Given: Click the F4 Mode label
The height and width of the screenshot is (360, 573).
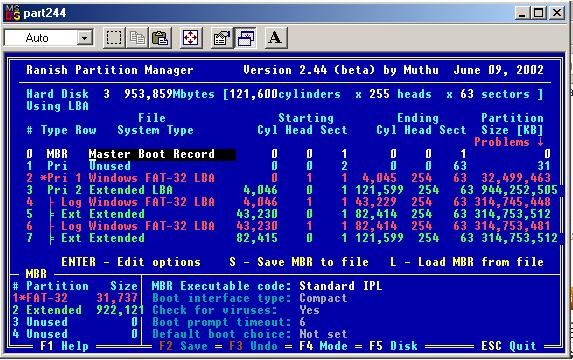Looking at the screenshot, I should coord(323,346).
